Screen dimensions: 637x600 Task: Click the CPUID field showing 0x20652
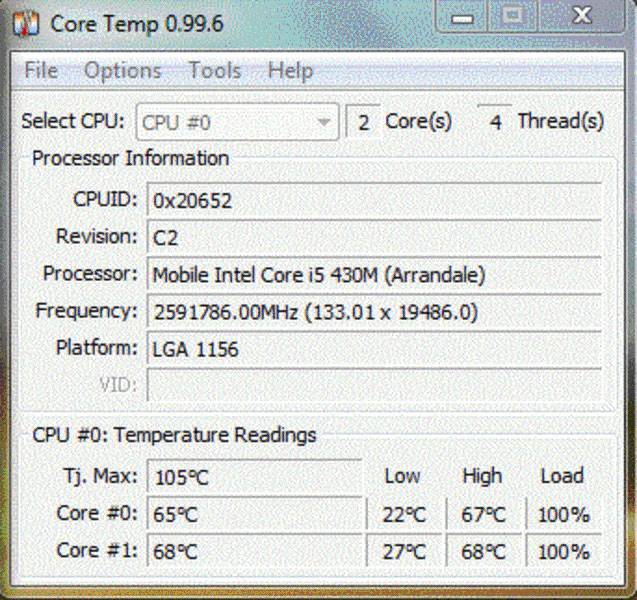[374, 200]
